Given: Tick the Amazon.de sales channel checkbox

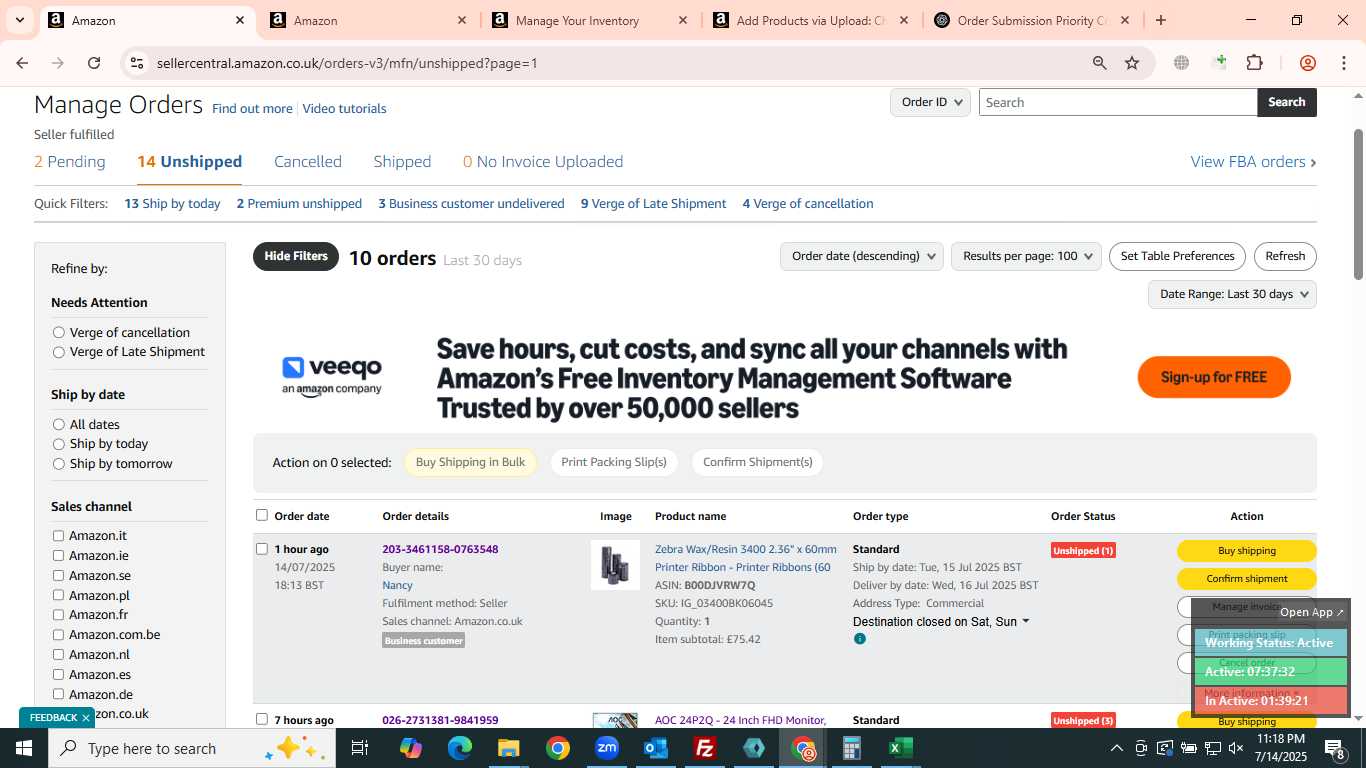Looking at the screenshot, I should 58,694.
